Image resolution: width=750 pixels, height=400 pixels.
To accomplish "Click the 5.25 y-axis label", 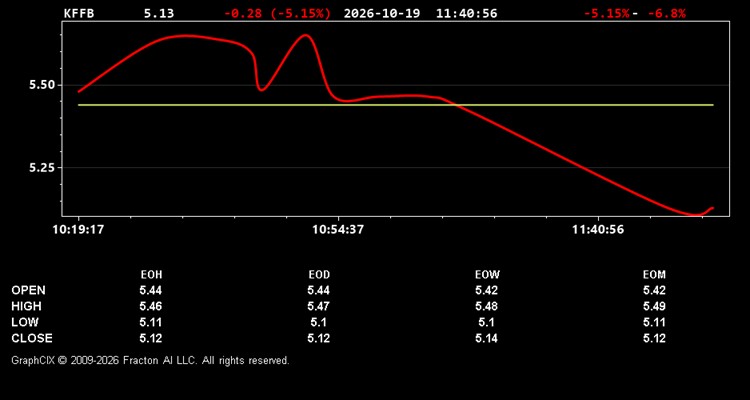I will pyautogui.click(x=42, y=167).
